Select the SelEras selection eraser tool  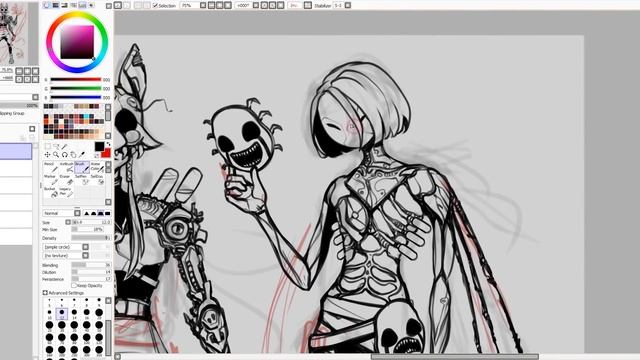pos(98,180)
